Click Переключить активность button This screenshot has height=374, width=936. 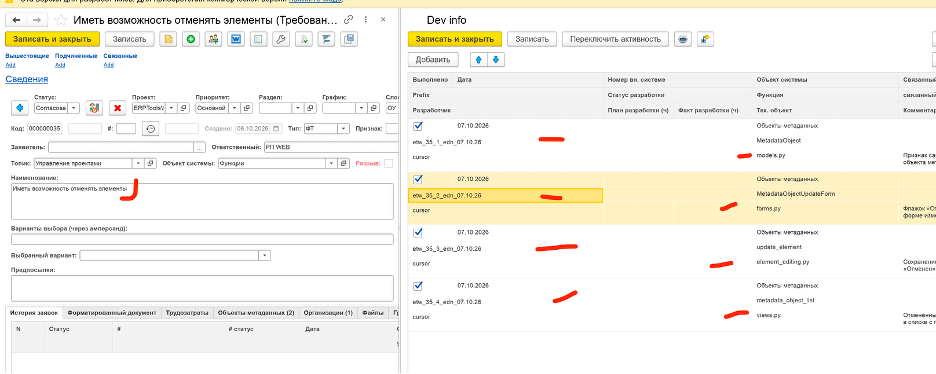[615, 39]
